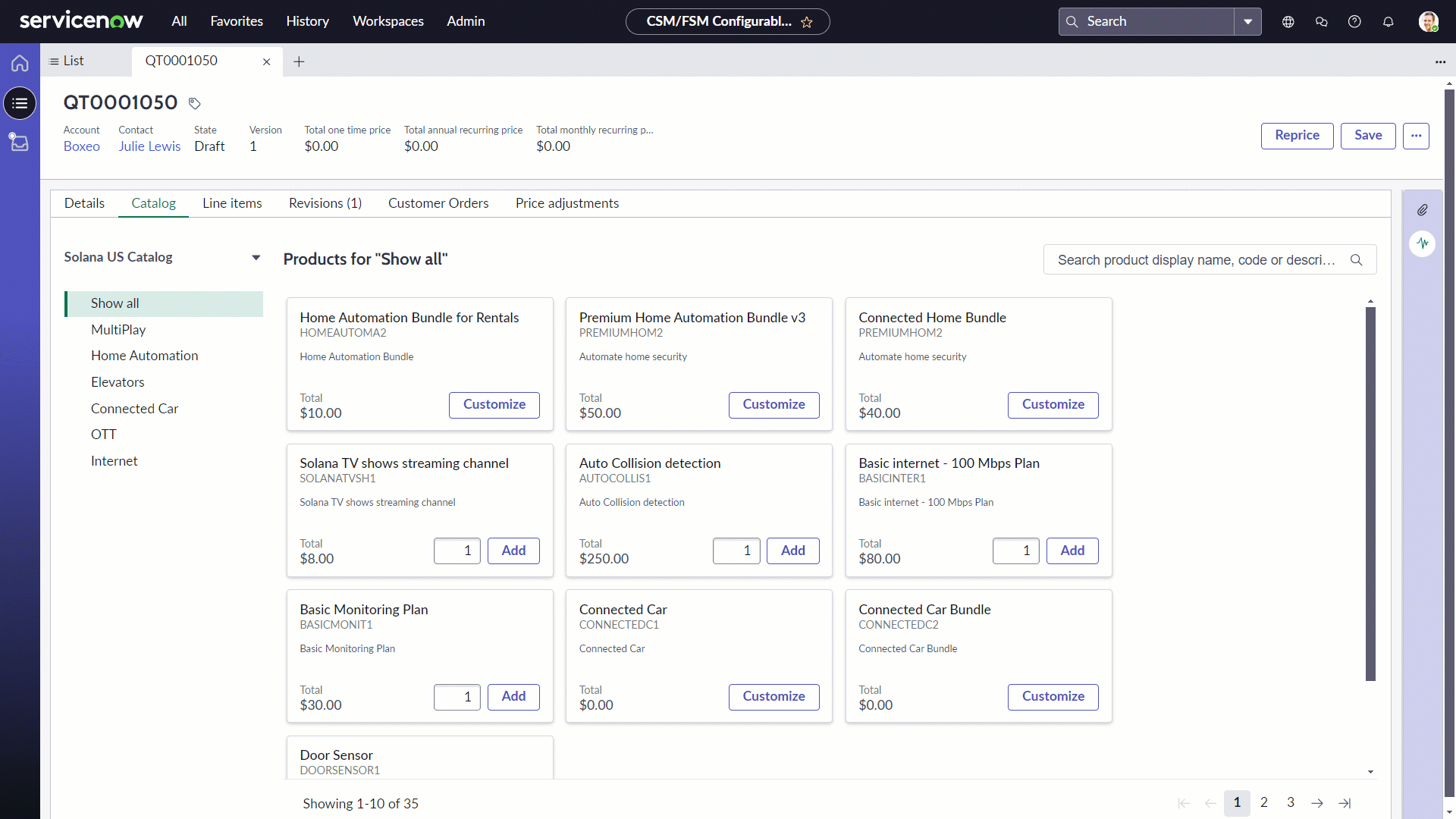Open the Revisions (1) tab
The width and height of the screenshot is (1456, 819).
(325, 203)
